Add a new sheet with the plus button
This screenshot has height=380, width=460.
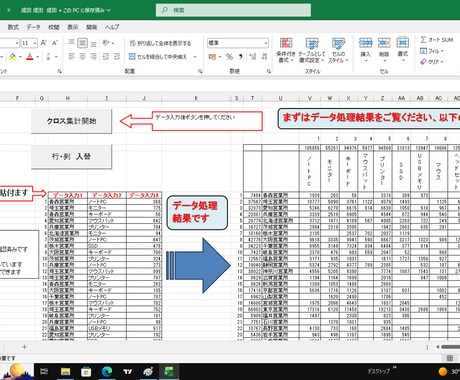click(24, 347)
